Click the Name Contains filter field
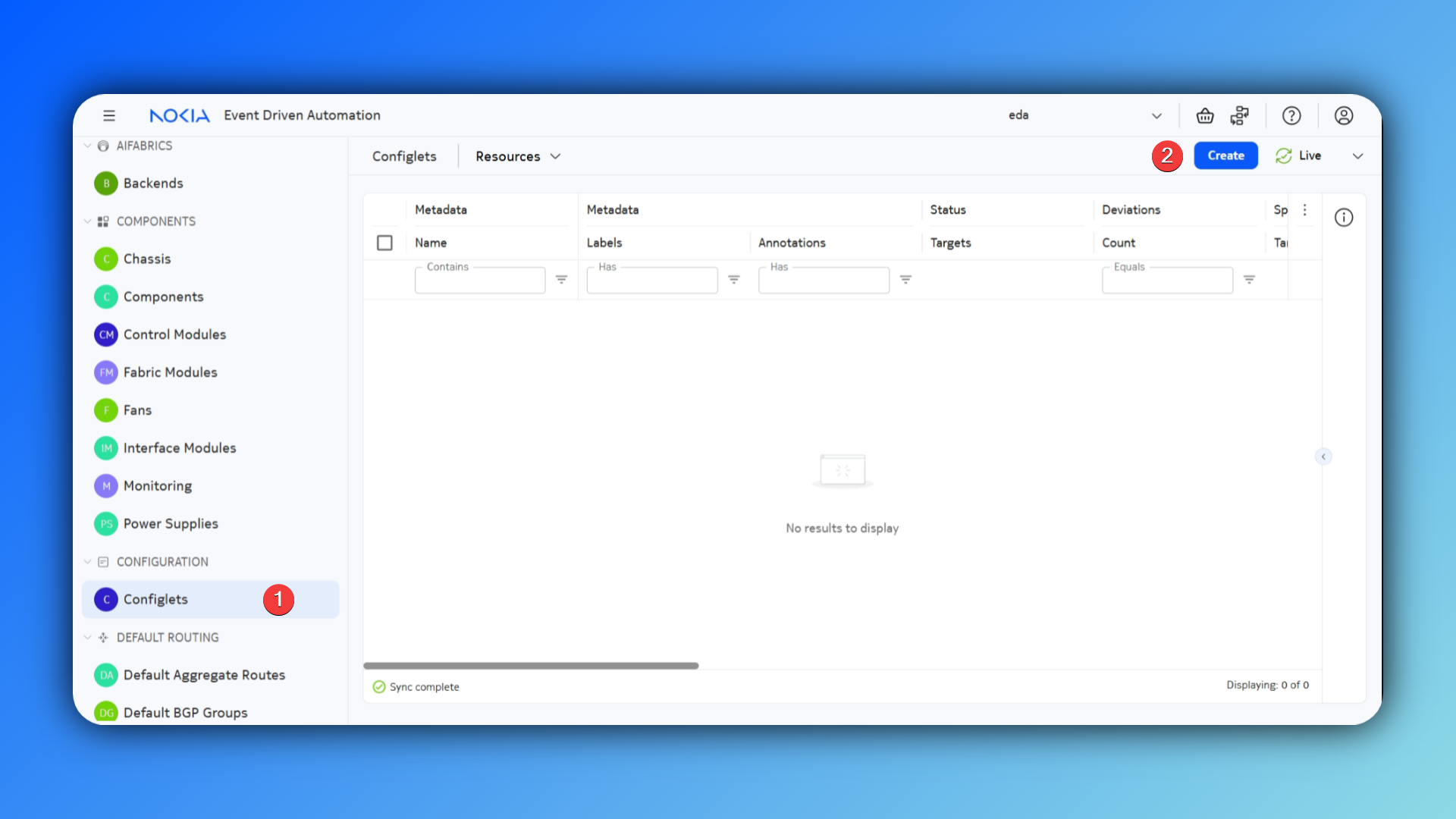Image resolution: width=1456 pixels, height=819 pixels. click(x=479, y=281)
